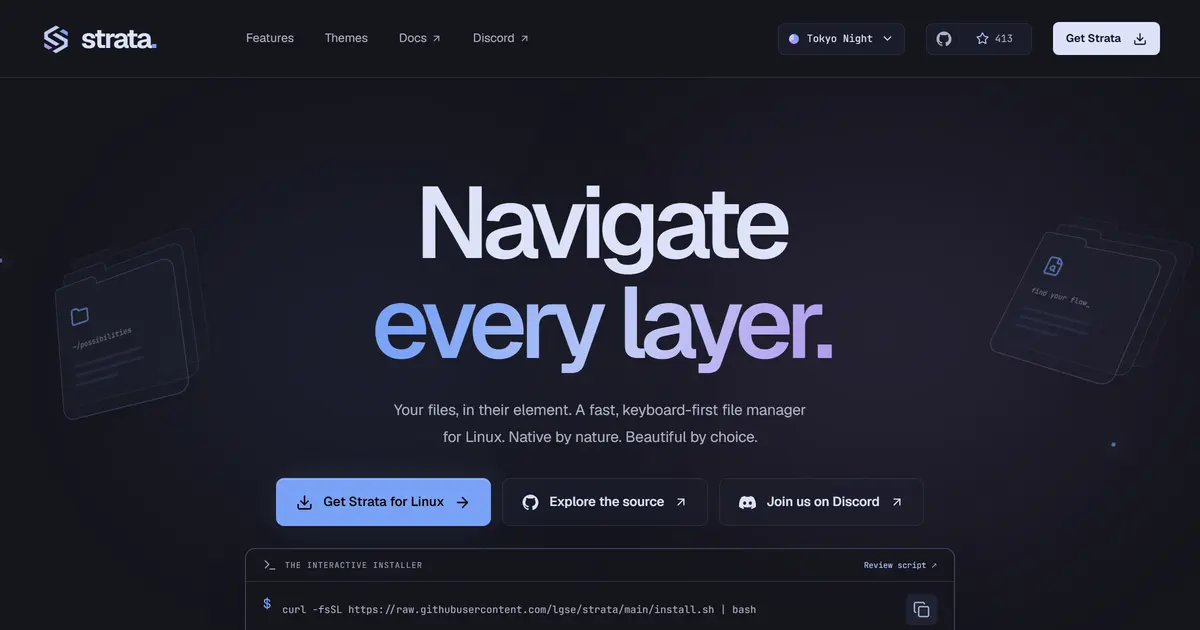1200x630 pixels.
Task: Click the Tokyo Night purple color dot
Action: pyautogui.click(x=794, y=39)
